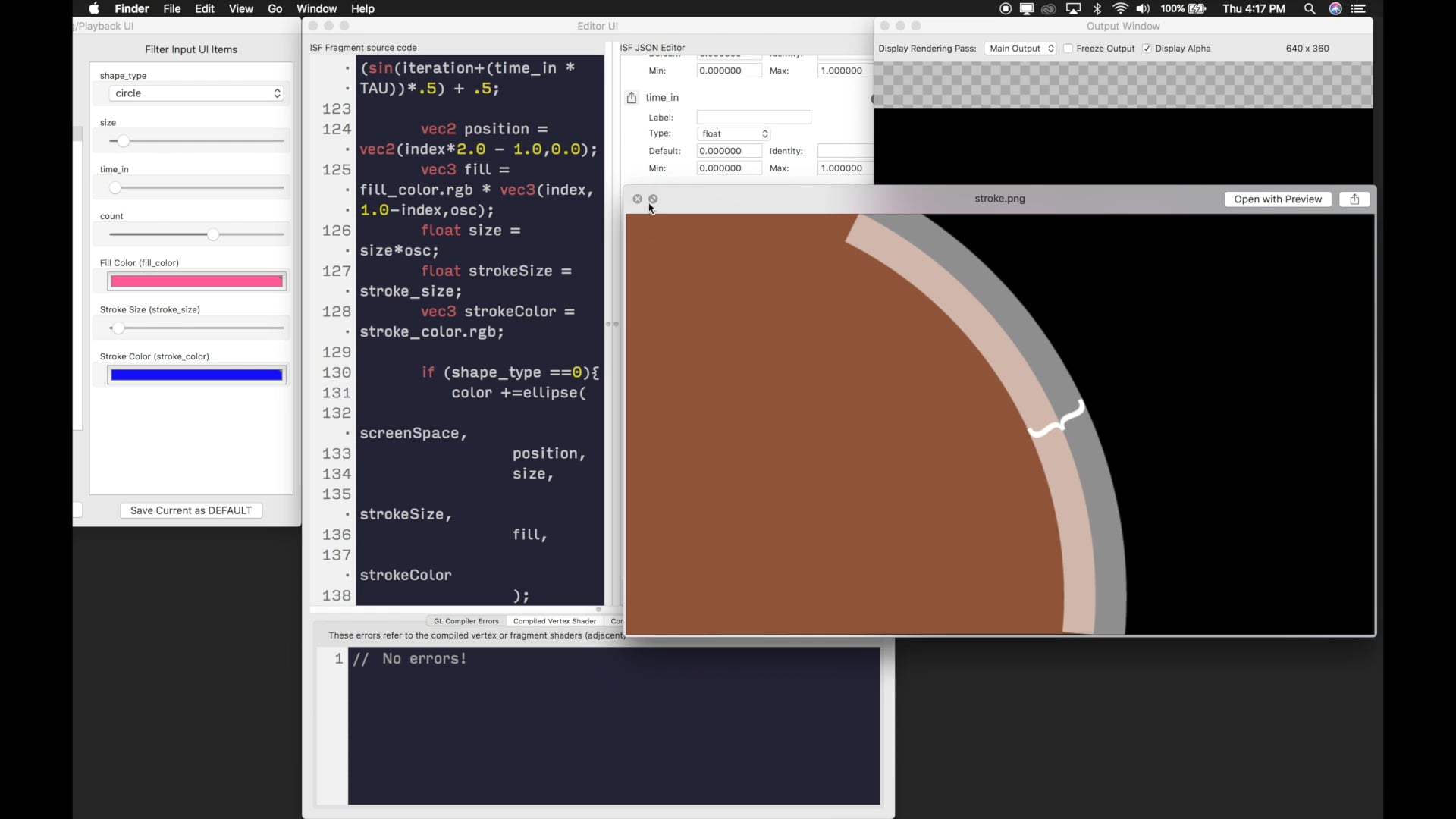Open the Window menu
Viewport: 1456px width, 819px height.
point(316,9)
